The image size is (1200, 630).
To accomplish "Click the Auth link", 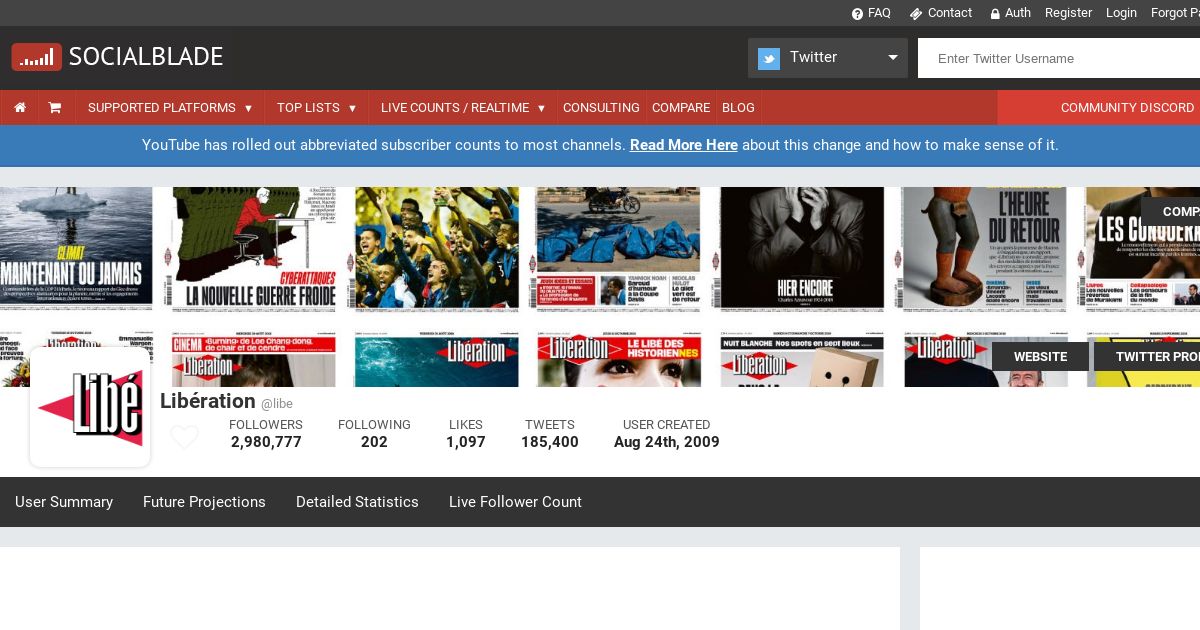I will point(1018,13).
